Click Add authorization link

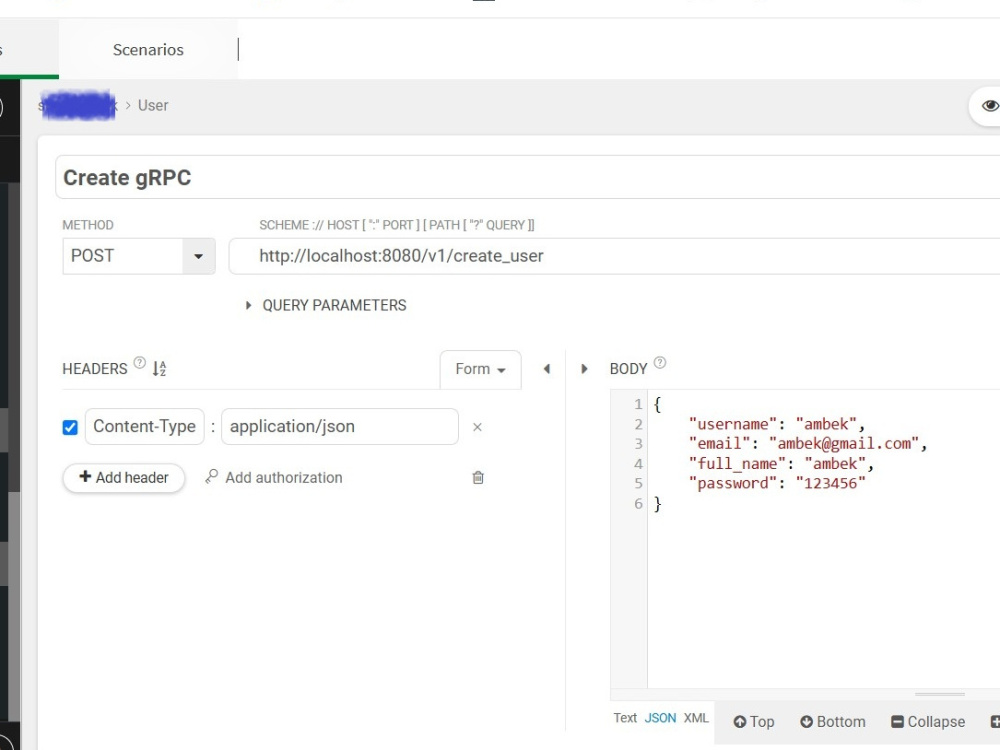pyautogui.click(x=274, y=478)
